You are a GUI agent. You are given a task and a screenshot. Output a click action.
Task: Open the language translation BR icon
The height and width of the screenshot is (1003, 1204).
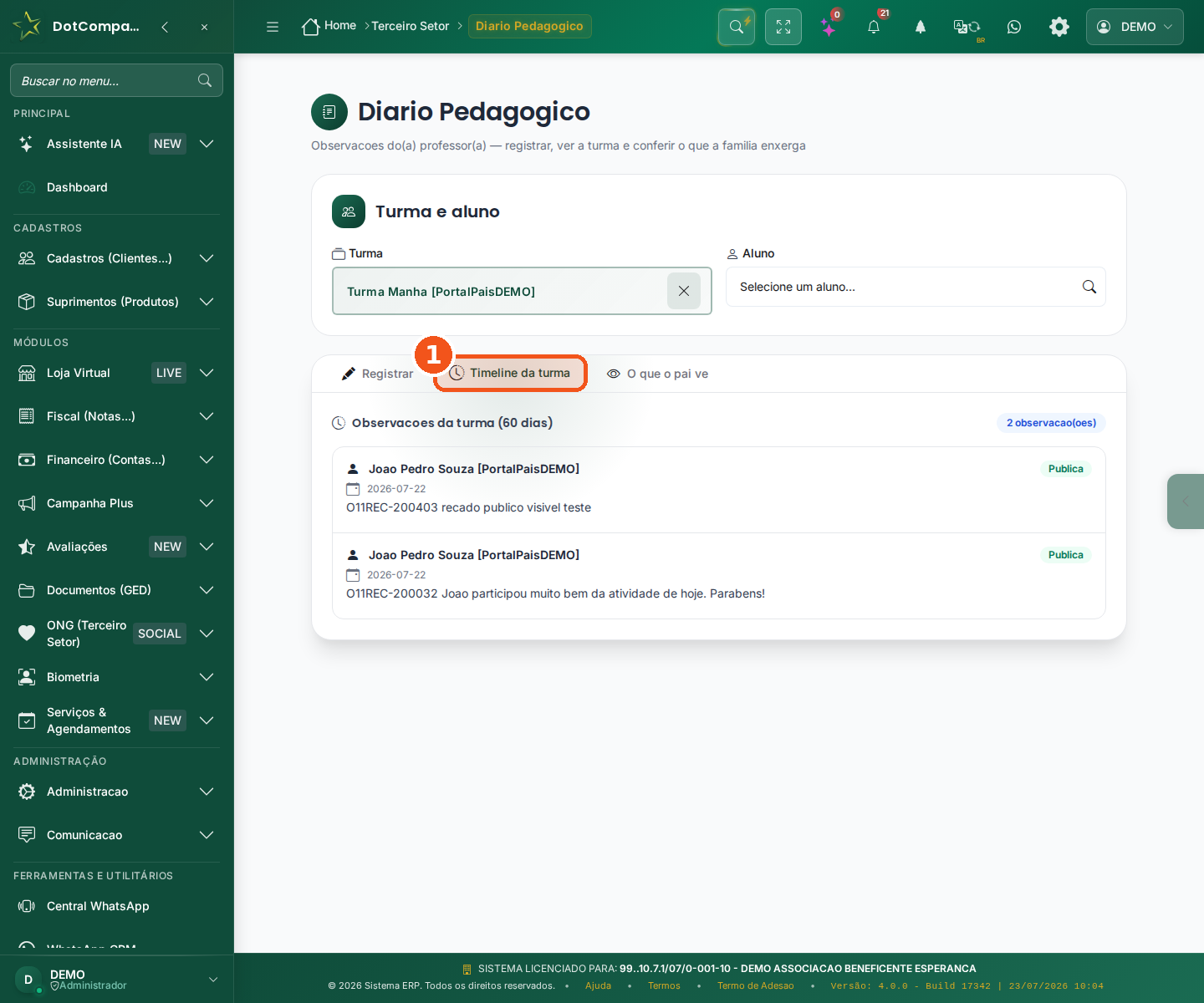[x=967, y=27]
